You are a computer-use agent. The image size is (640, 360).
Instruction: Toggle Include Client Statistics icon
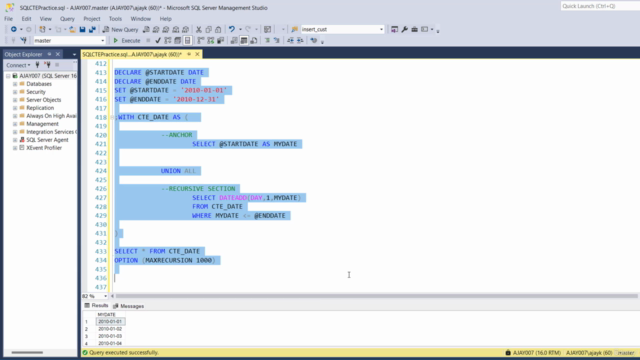[x=220, y=40]
